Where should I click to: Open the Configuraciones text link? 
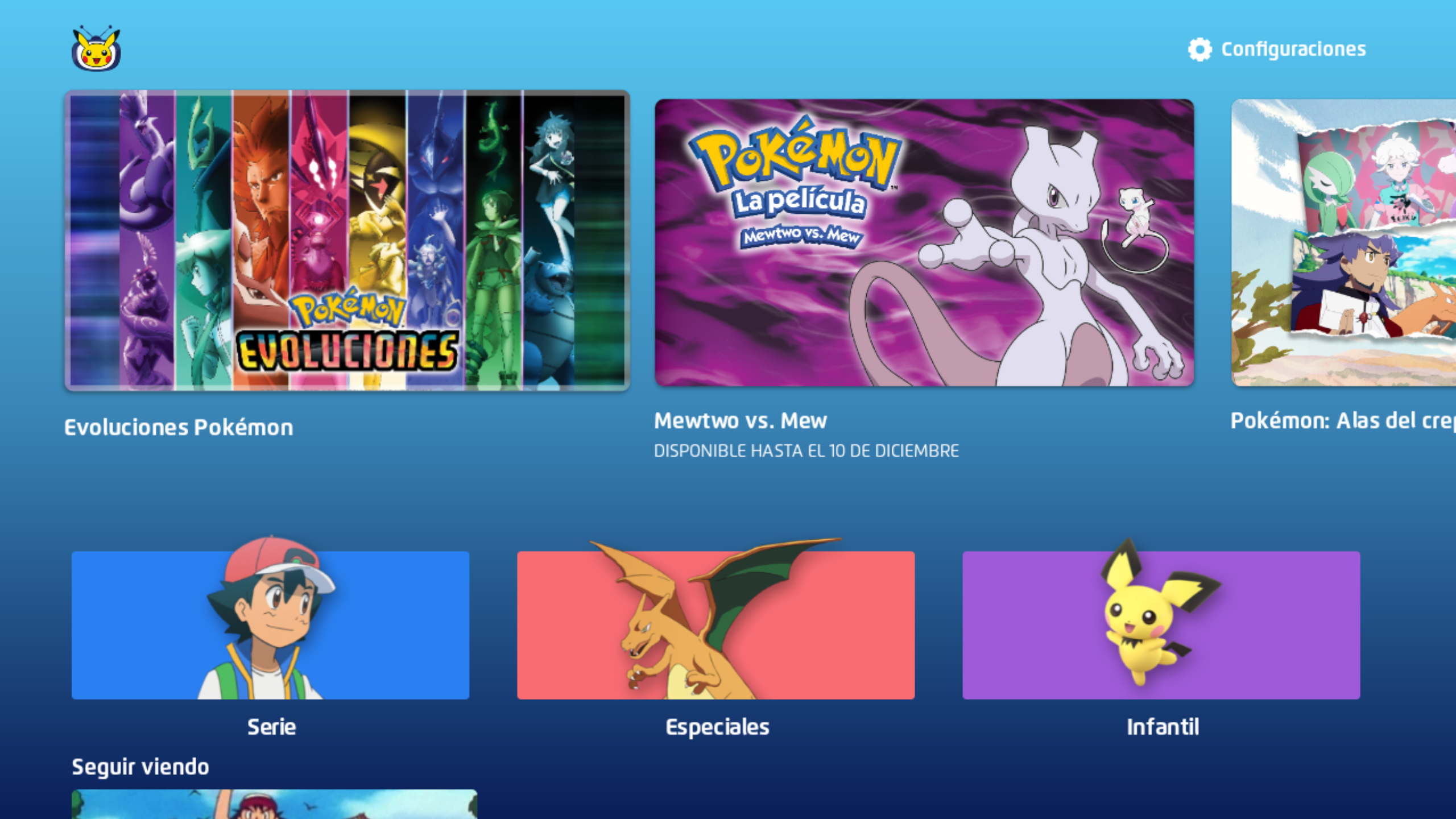click(1293, 49)
